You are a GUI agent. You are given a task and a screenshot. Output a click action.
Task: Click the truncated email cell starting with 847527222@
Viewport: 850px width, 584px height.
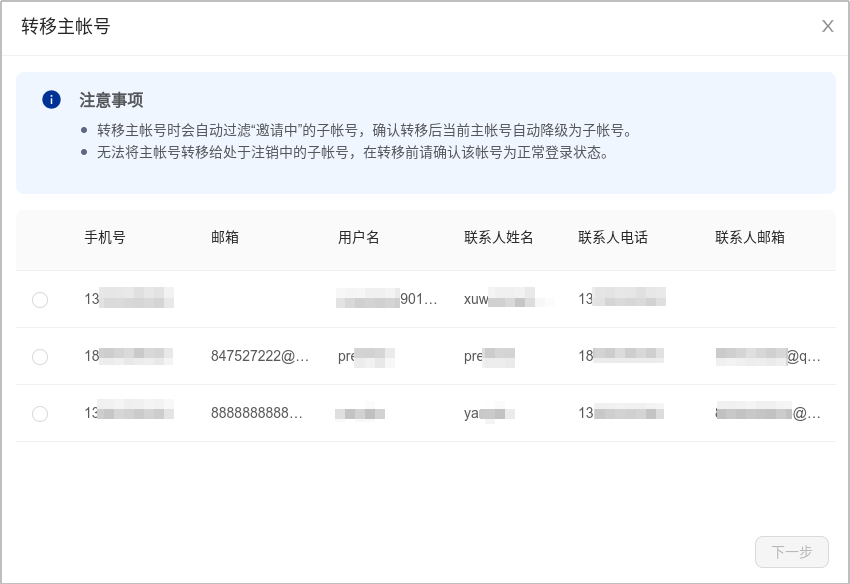(x=260, y=356)
